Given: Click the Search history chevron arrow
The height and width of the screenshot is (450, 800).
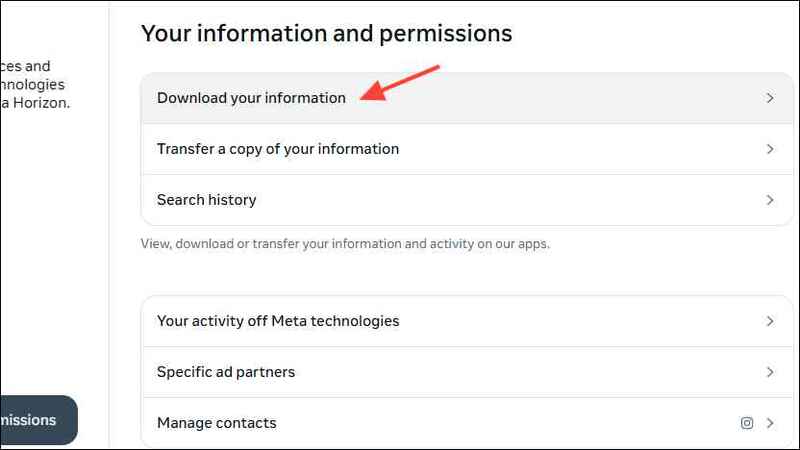Looking at the screenshot, I should pos(770,200).
